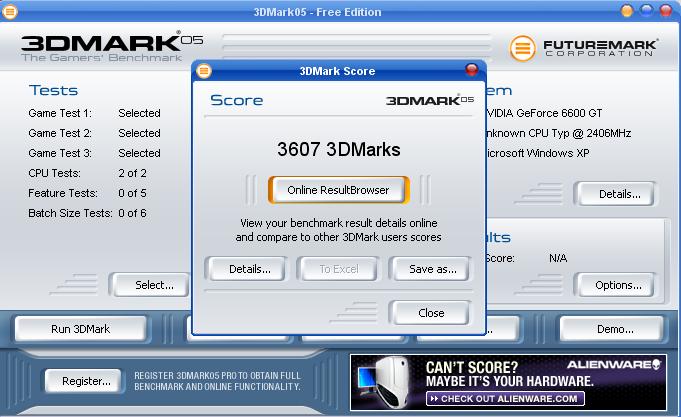Image resolution: width=681 pixels, height=417 pixels.
Task: Click Feature Tests "0 of 5" value
Action: [x=132, y=193]
